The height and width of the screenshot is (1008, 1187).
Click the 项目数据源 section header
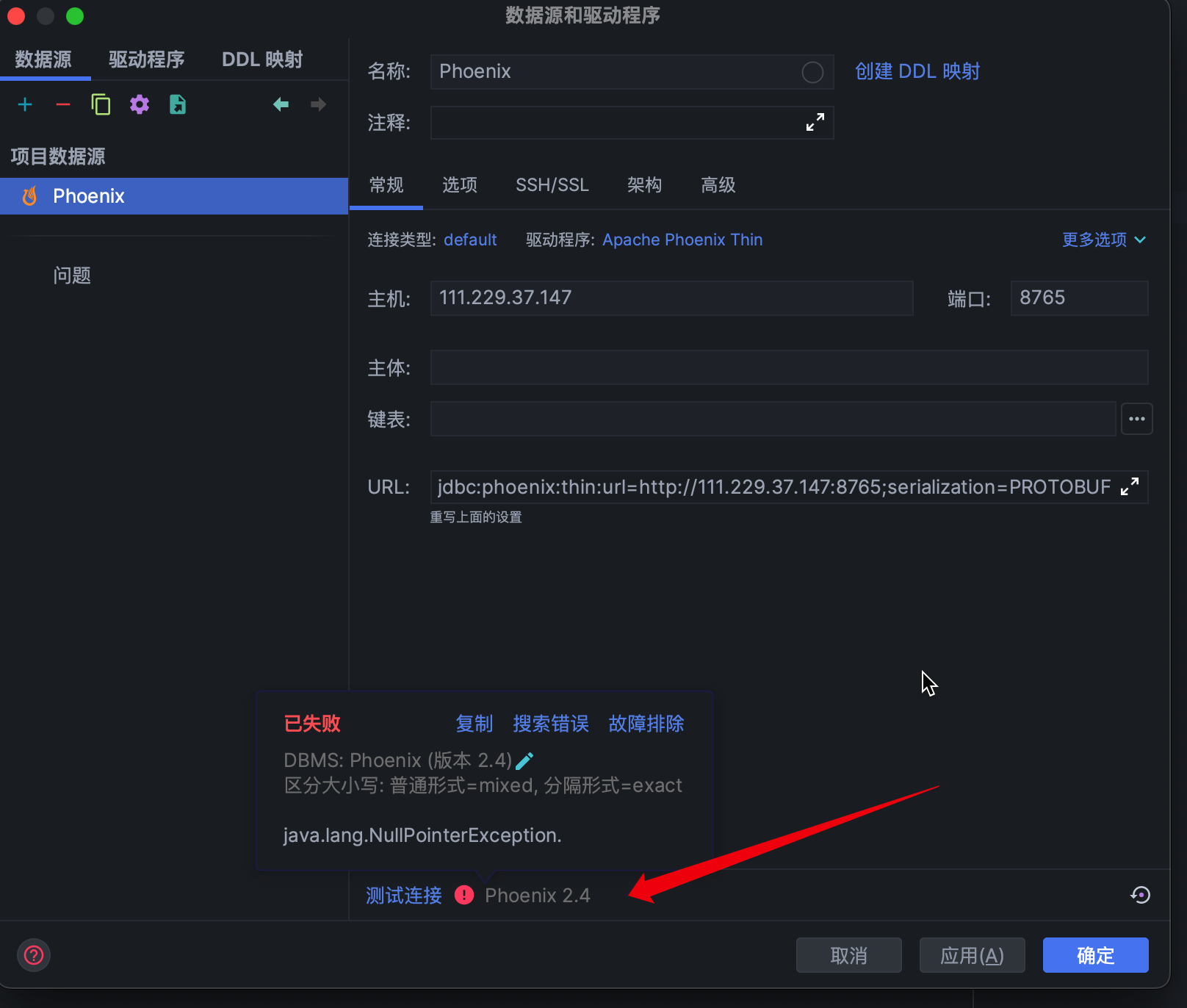[x=58, y=156]
